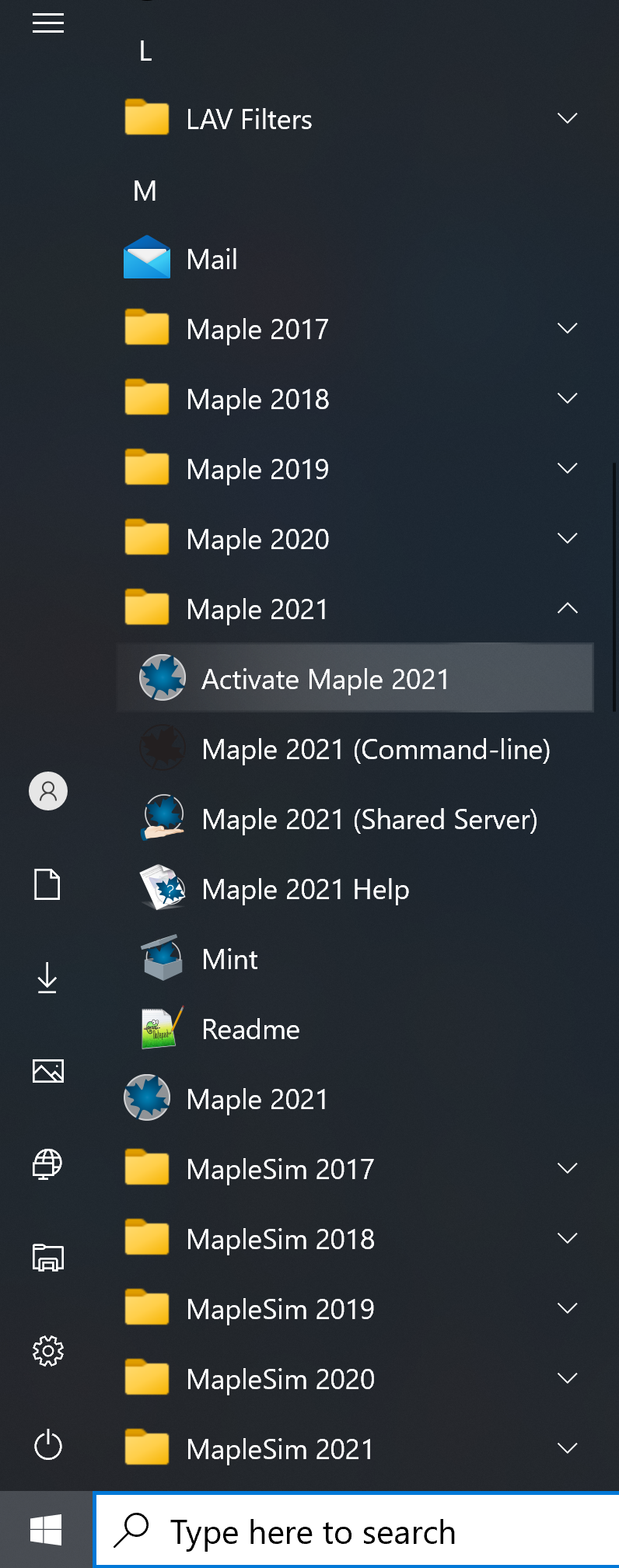Click the Power icon in sidebar
Screen dimensions: 619x1568
pos(48,1445)
